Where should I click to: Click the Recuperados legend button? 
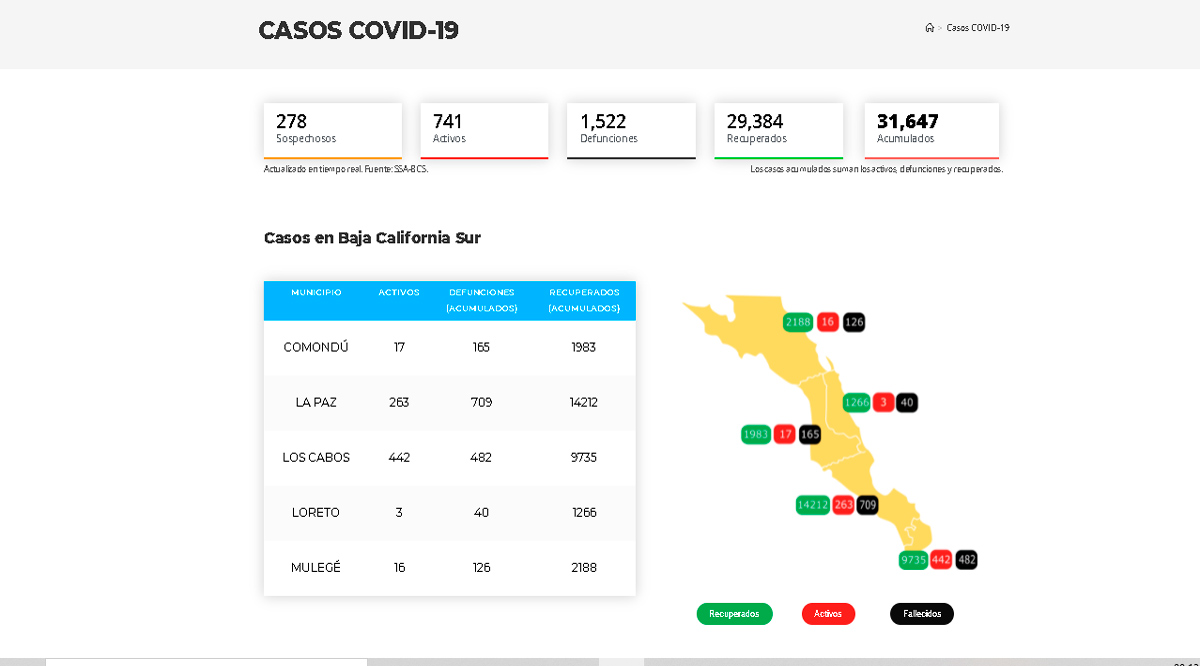pos(734,614)
